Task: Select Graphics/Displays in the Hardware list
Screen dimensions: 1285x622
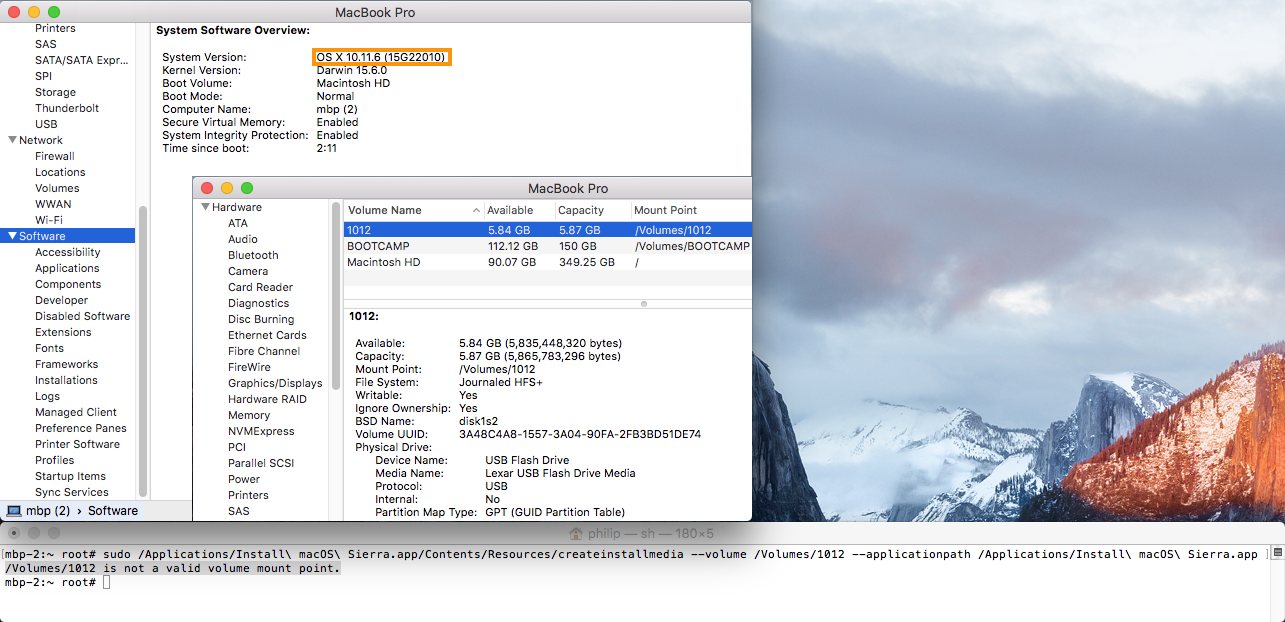Action: coord(275,383)
